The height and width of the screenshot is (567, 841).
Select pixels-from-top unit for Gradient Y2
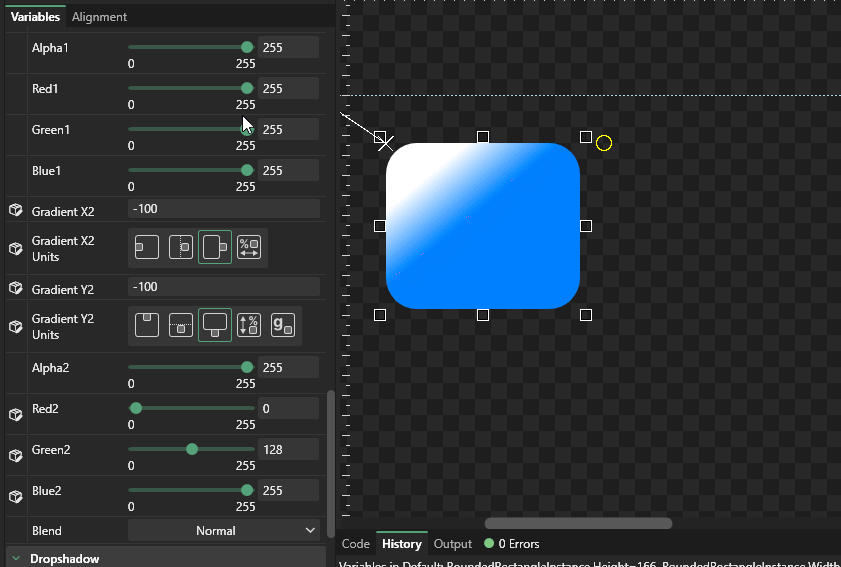point(147,325)
